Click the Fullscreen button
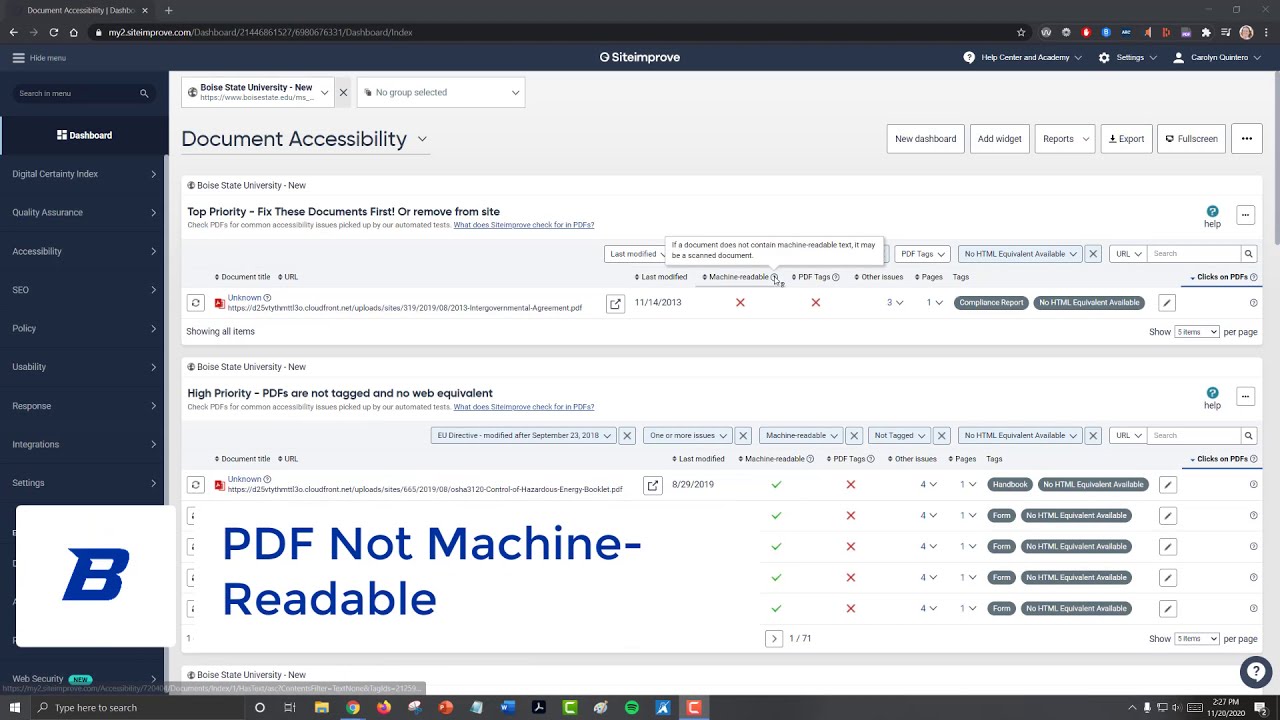 click(1192, 139)
